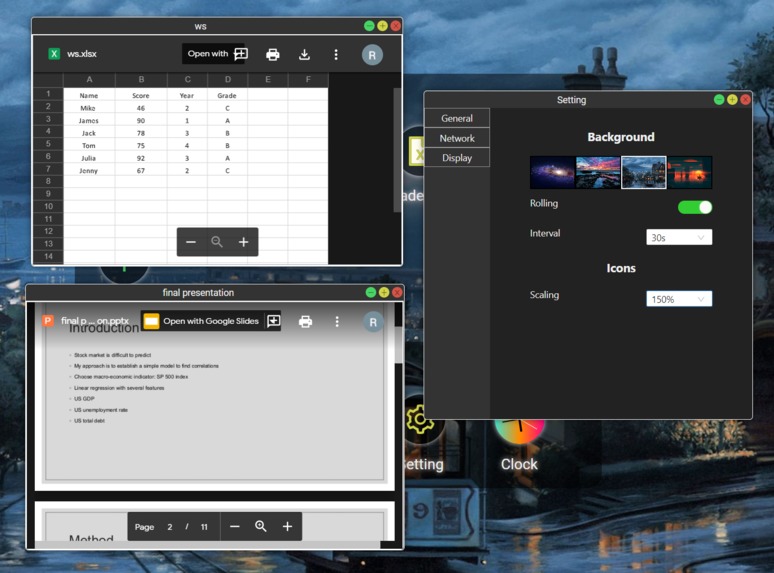Open the Scaling 150% dropdown
Viewport: 774px width, 573px height.
(679, 299)
